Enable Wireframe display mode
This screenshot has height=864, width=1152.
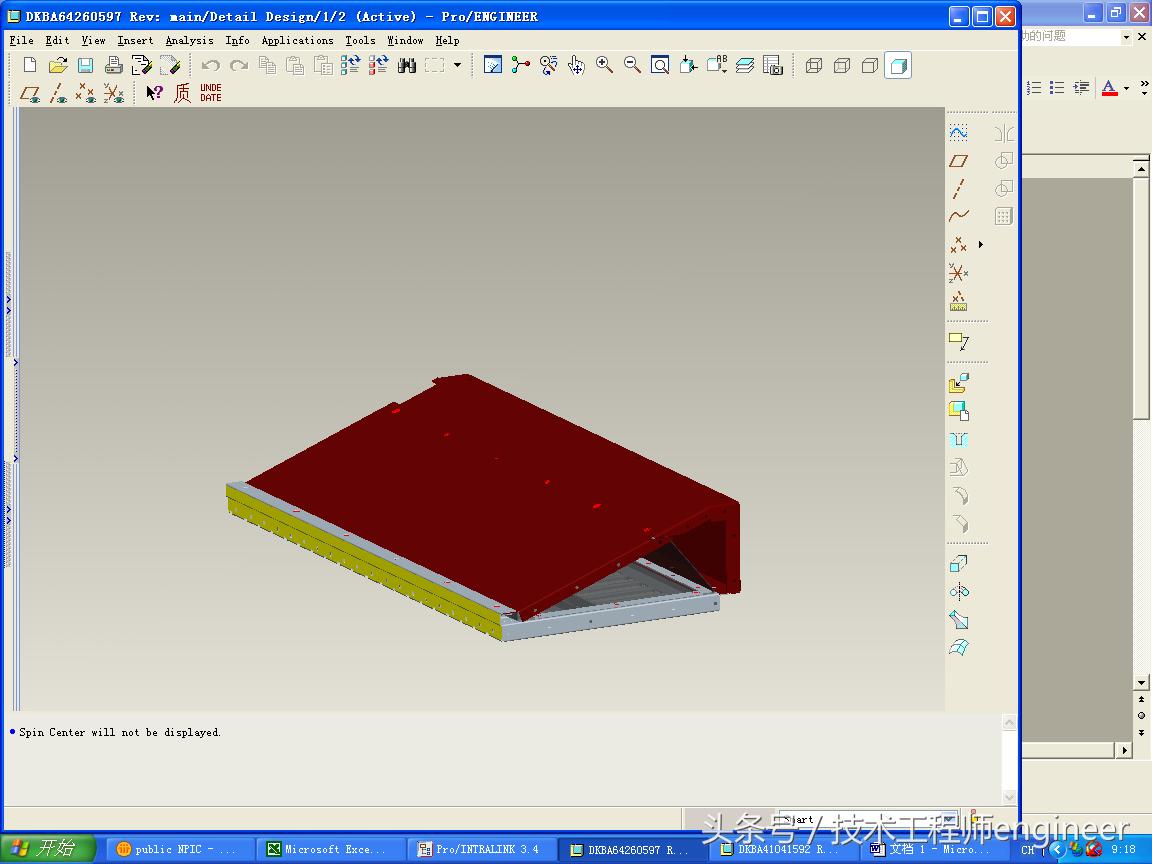(x=814, y=65)
